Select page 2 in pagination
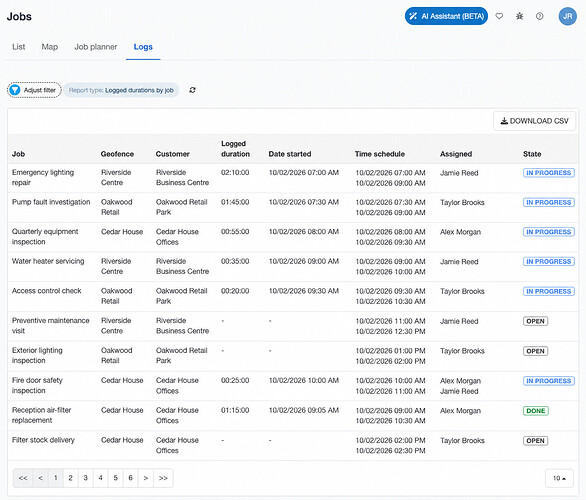586x500 pixels. 71,478
